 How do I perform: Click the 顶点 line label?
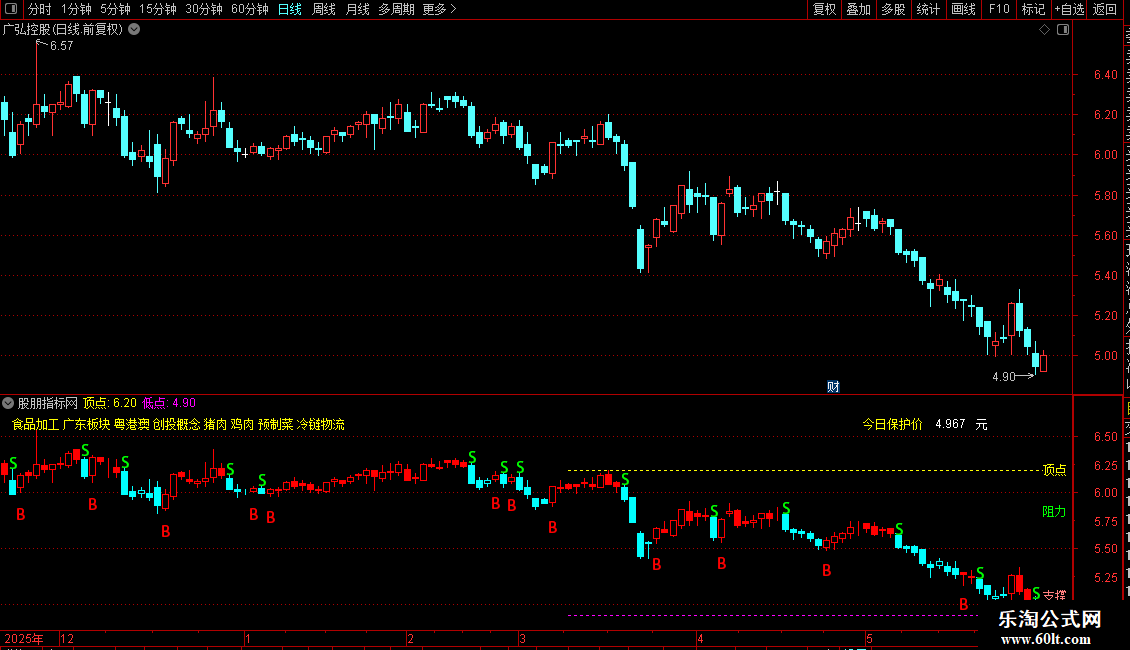pos(1054,470)
